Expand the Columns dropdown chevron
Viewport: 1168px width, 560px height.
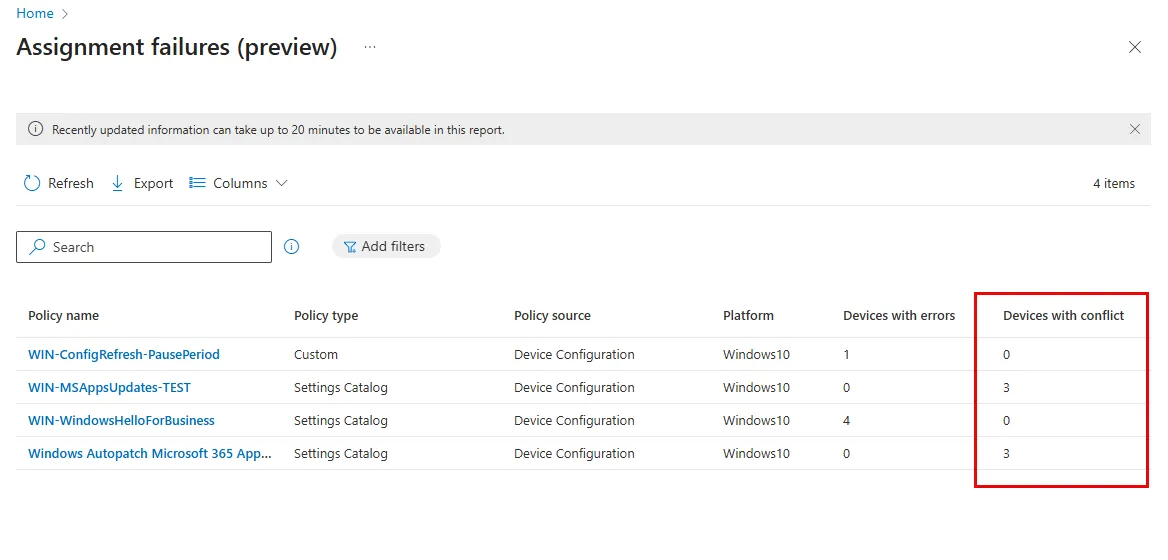pos(282,183)
